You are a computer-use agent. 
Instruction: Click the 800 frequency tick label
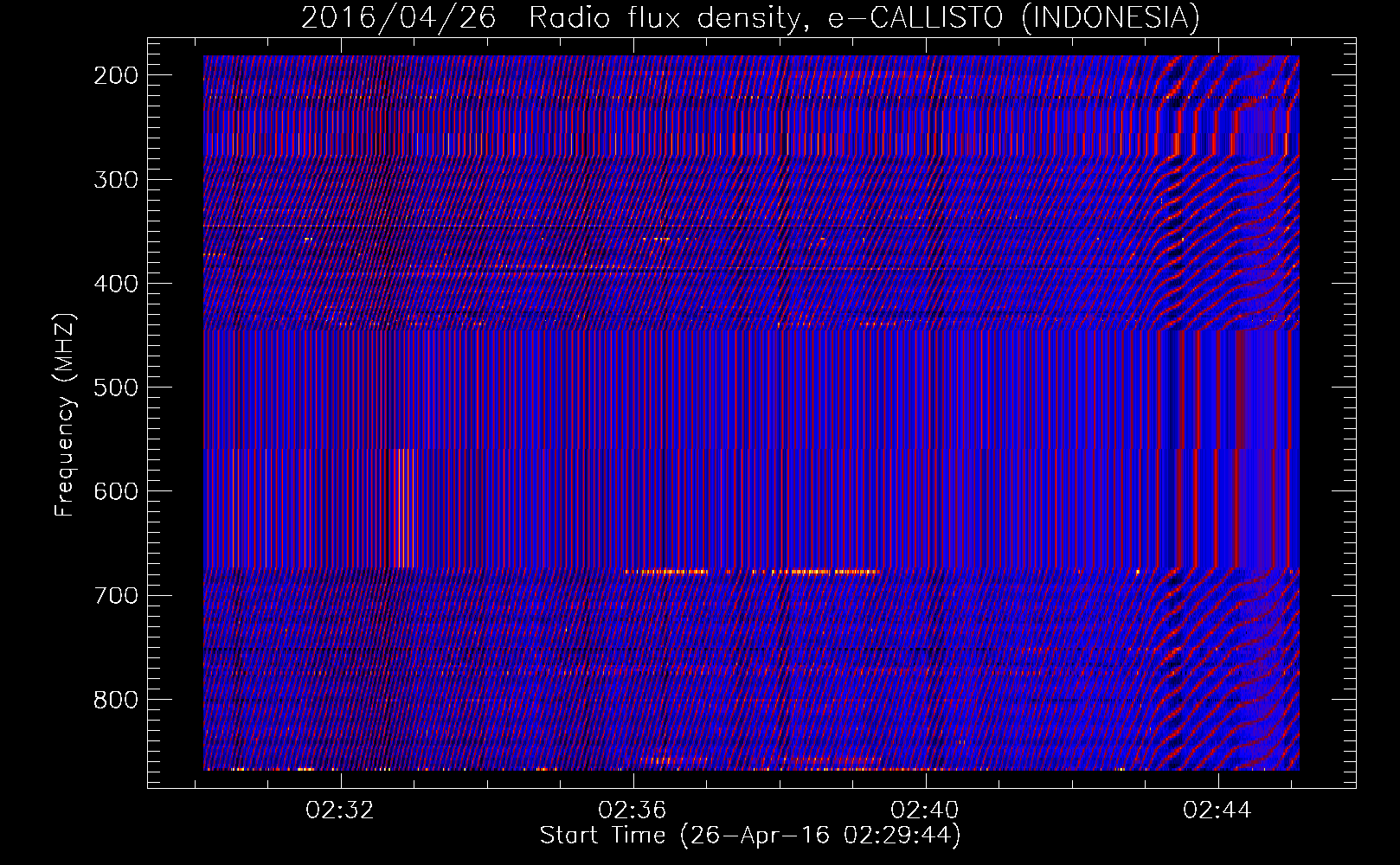[x=116, y=700]
